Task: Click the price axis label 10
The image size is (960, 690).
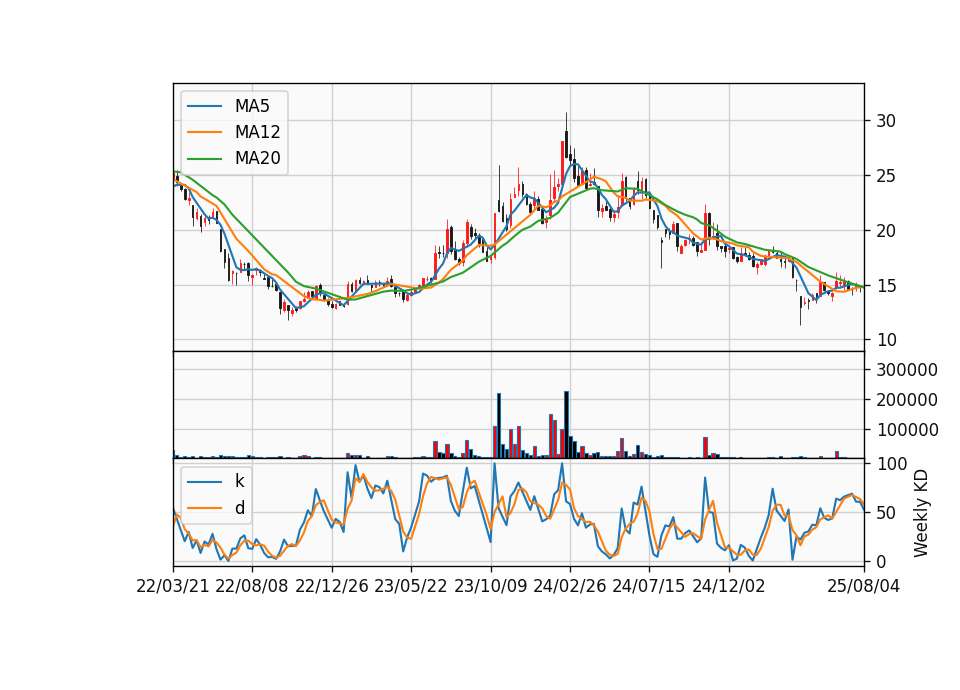Action: click(x=886, y=340)
